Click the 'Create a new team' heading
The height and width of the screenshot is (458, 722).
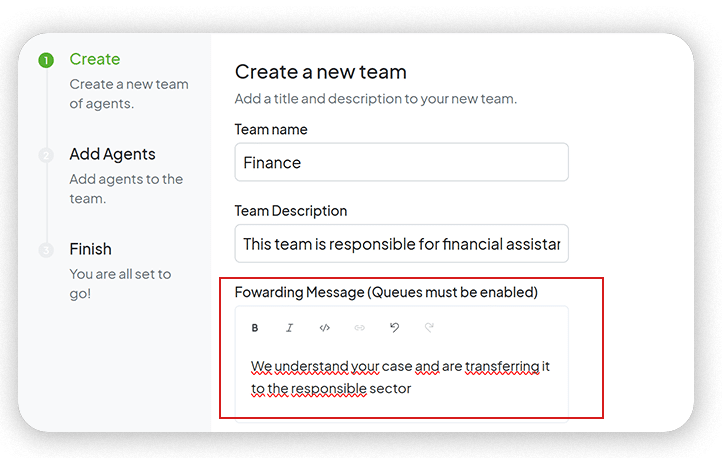pos(320,72)
